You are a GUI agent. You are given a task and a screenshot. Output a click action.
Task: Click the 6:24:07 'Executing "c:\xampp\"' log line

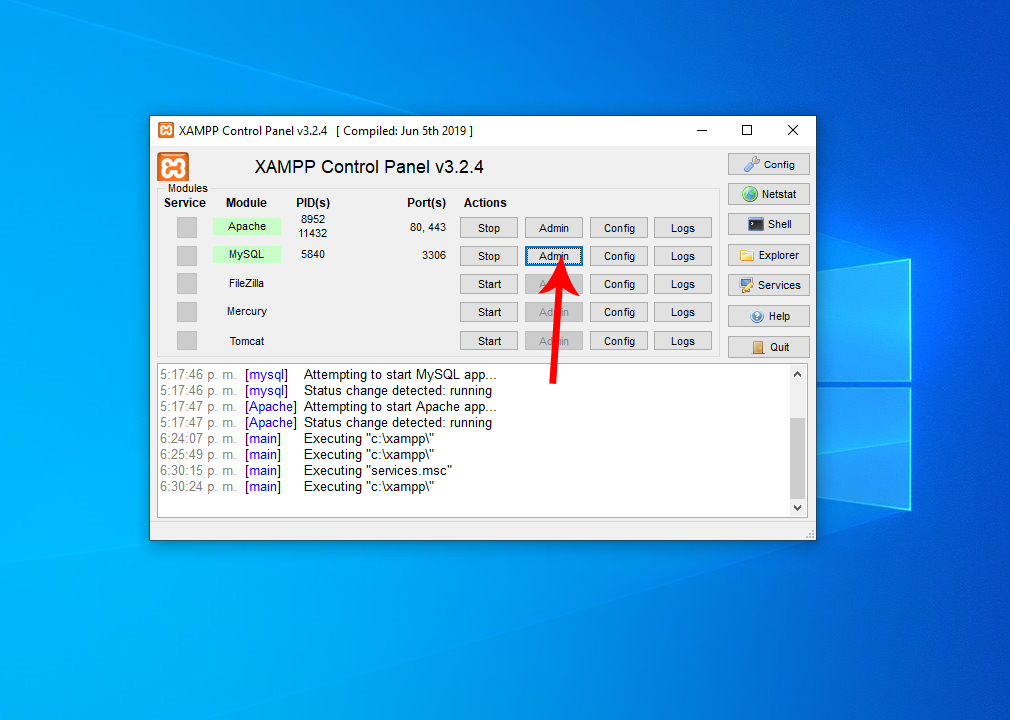click(368, 439)
